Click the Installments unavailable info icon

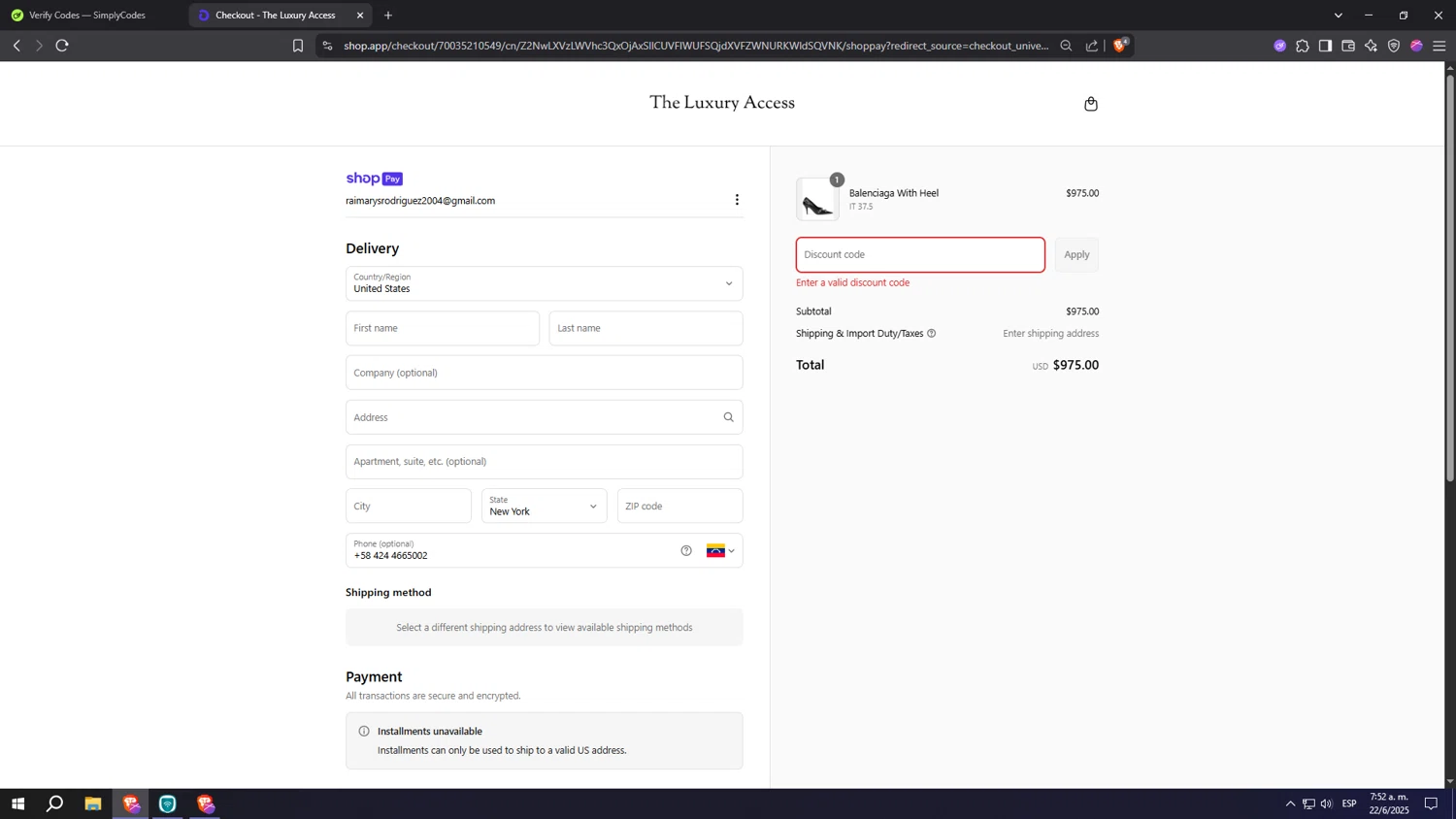tap(364, 732)
